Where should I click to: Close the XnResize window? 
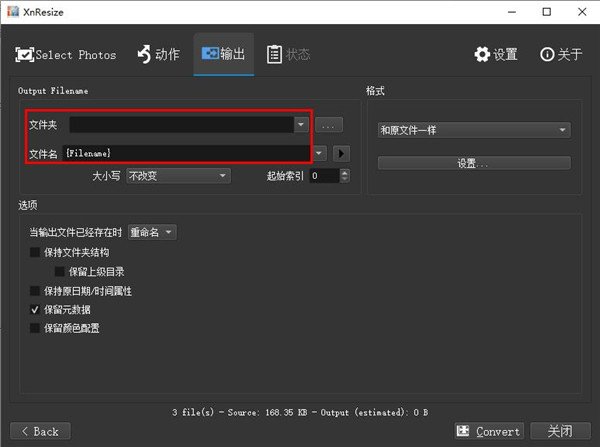(582, 12)
